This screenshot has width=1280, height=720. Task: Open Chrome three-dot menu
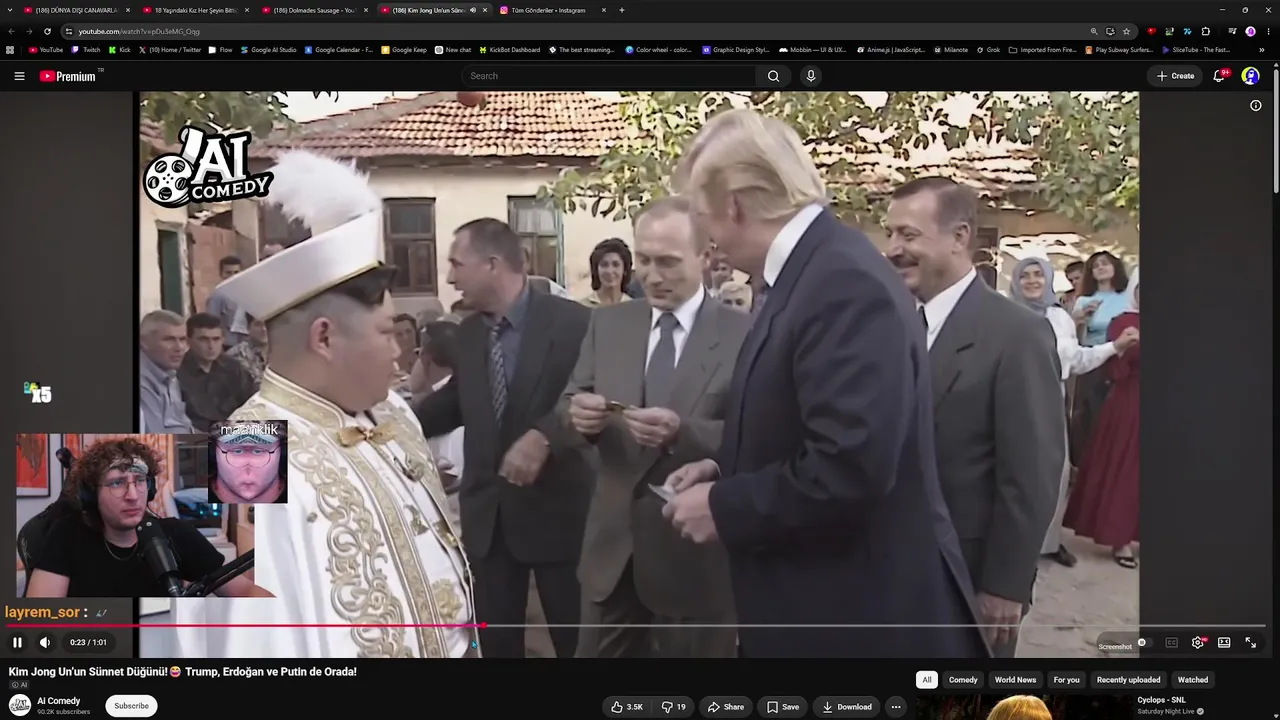click(1268, 31)
